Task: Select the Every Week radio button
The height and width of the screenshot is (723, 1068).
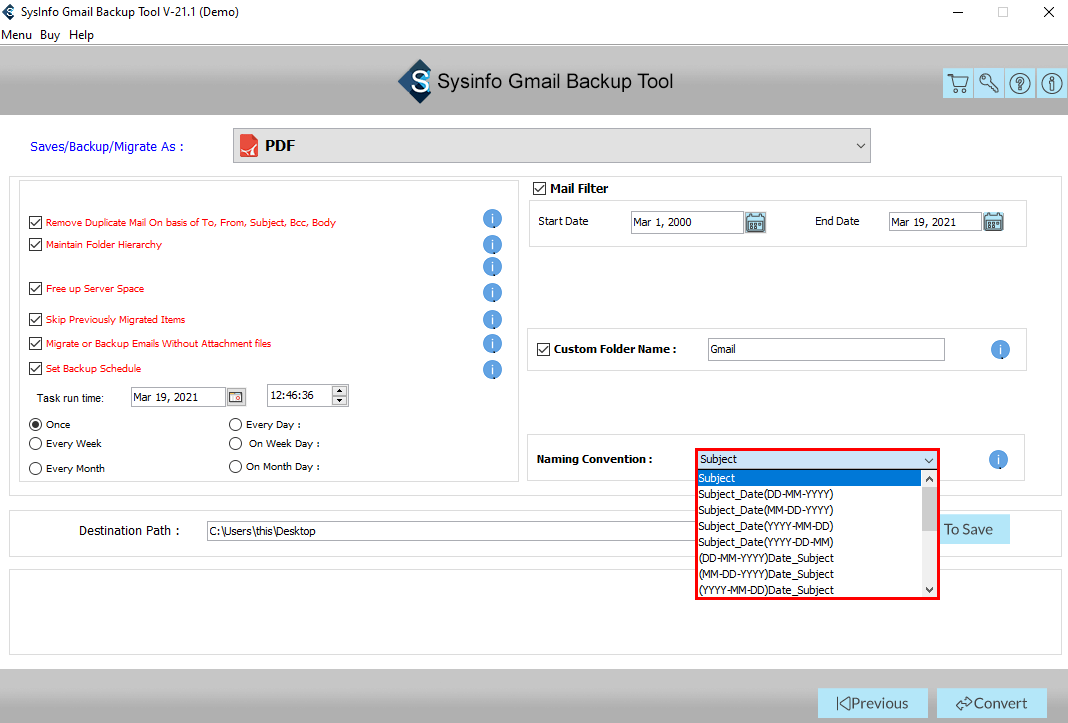Action: 36,444
